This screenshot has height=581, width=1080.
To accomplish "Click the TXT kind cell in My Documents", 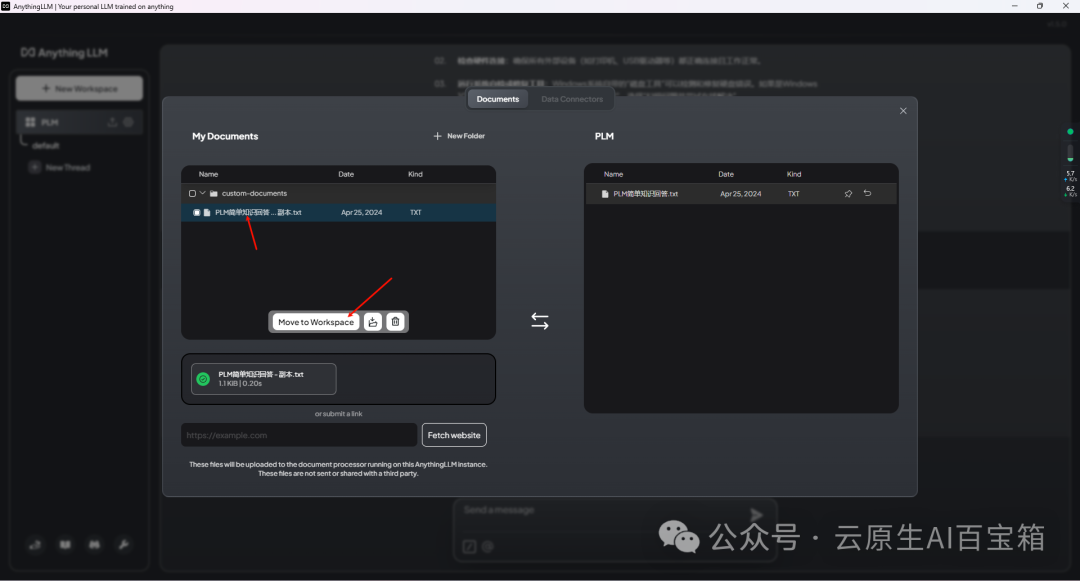I will pyautogui.click(x=415, y=213).
